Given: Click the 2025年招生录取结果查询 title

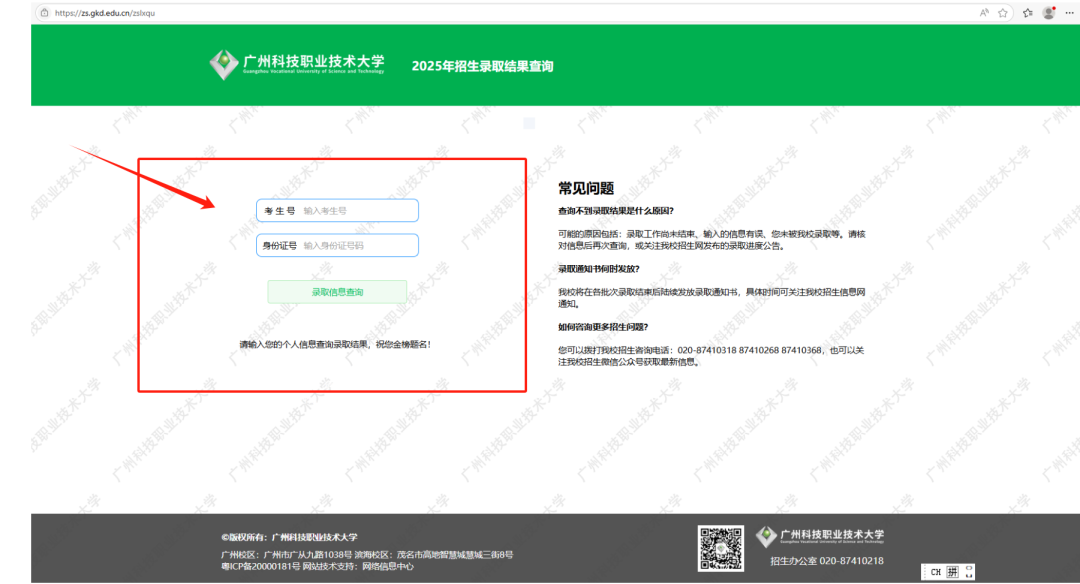Looking at the screenshot, I should coord(483,66).
